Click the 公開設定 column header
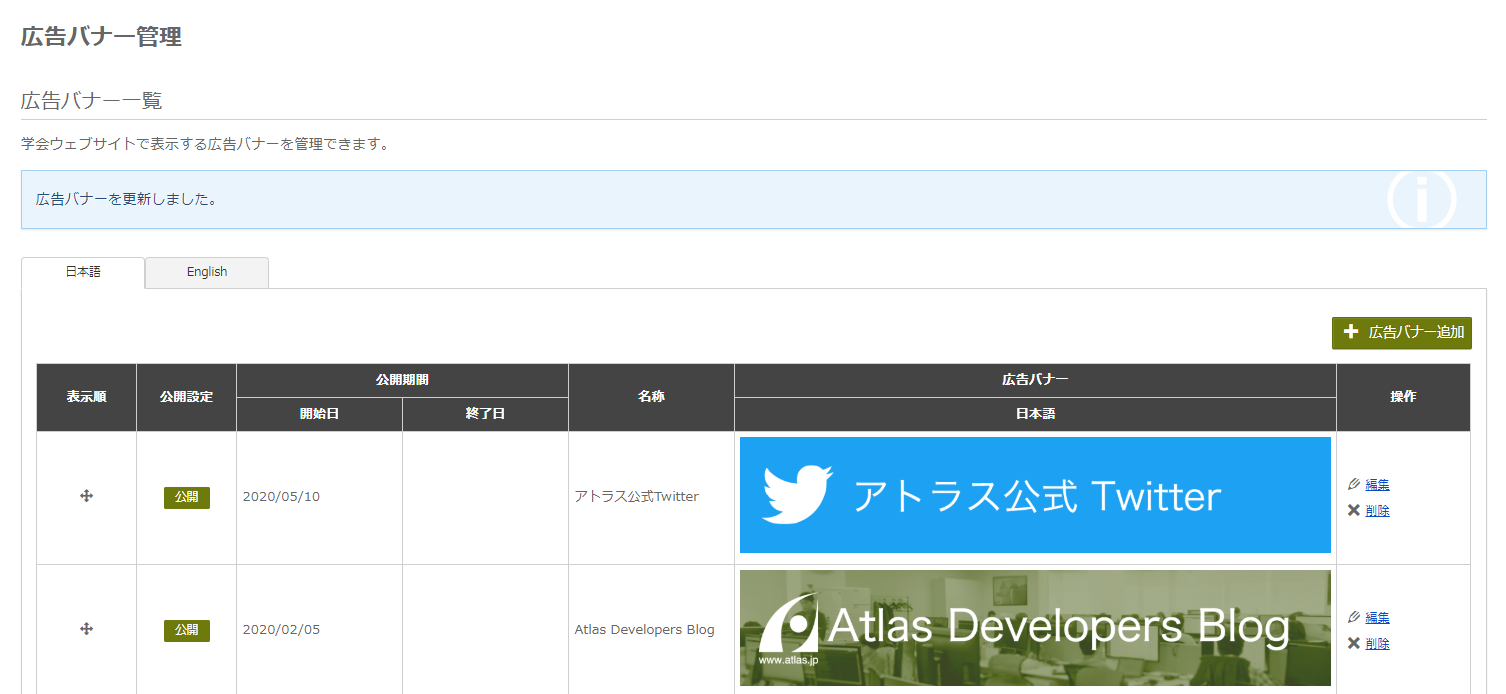The image size is (1506, 694). tap(186, 397)
